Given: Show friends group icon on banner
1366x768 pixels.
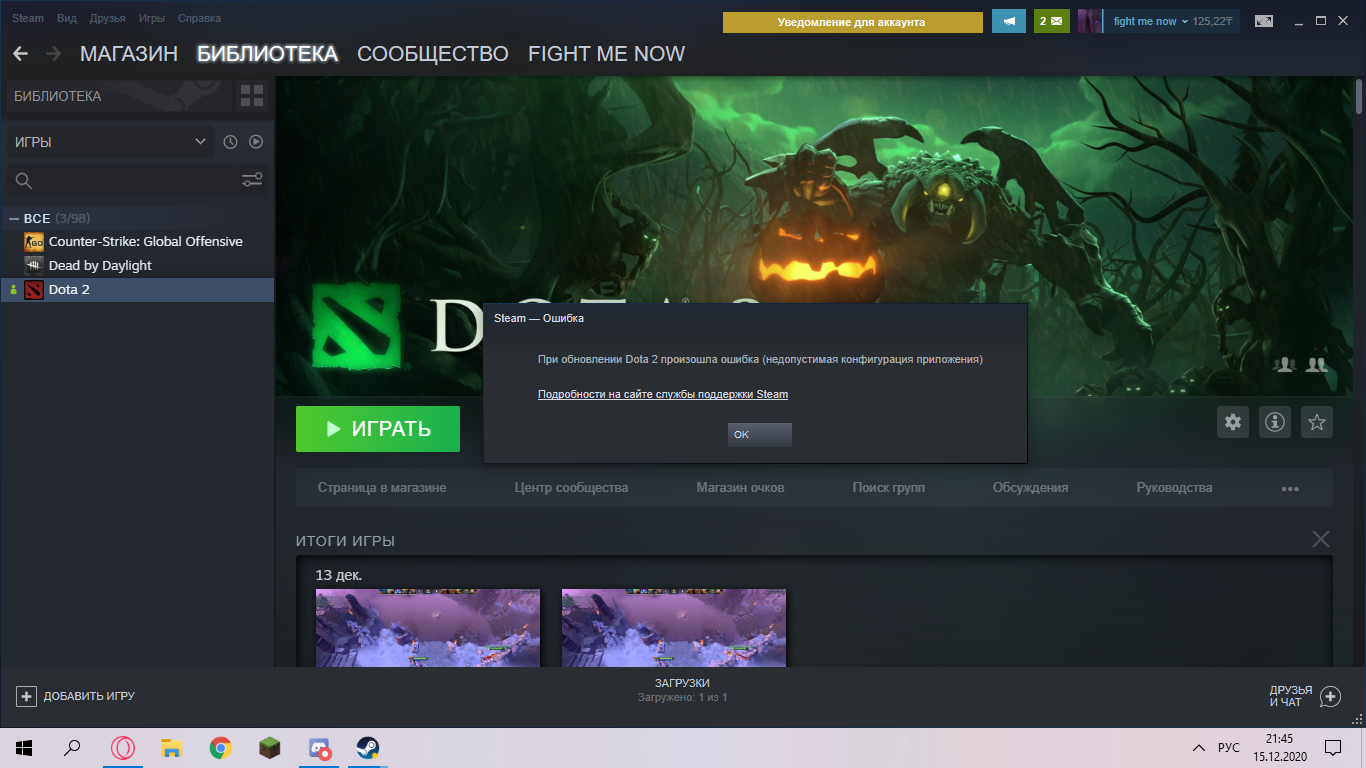Looking at the screenshot, I should [x=1317, y=365].
